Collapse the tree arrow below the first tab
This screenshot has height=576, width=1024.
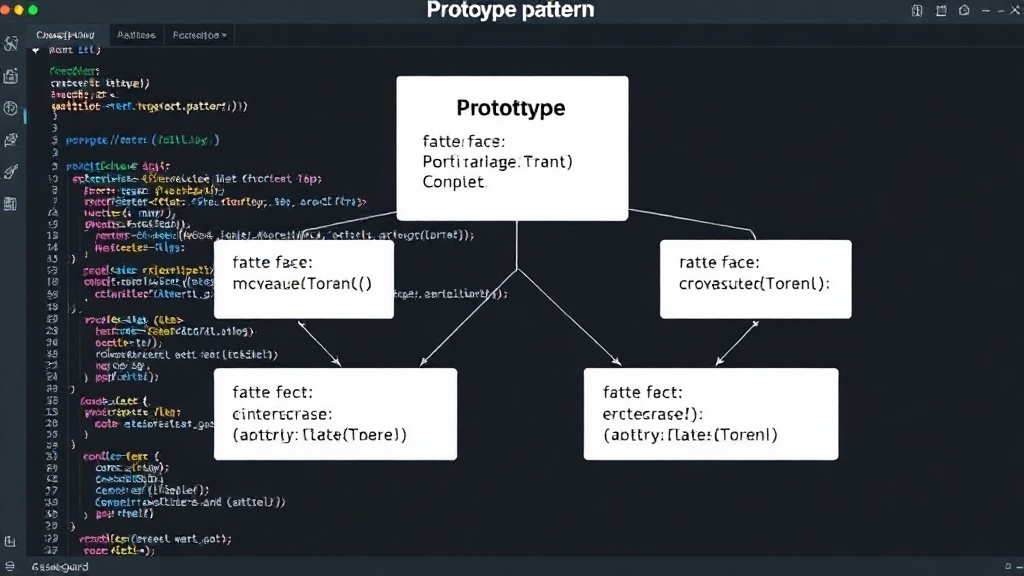(x=36, y=50)
